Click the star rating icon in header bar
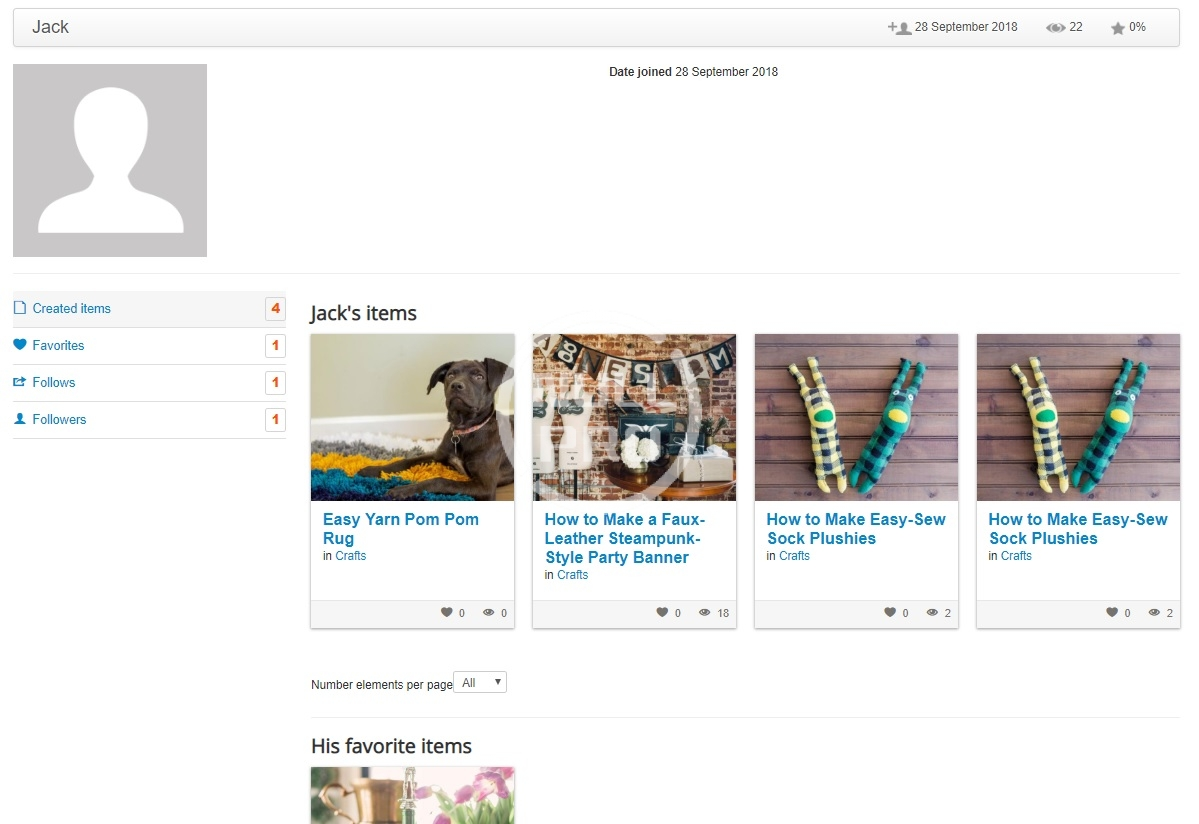 pos(1117,28)
